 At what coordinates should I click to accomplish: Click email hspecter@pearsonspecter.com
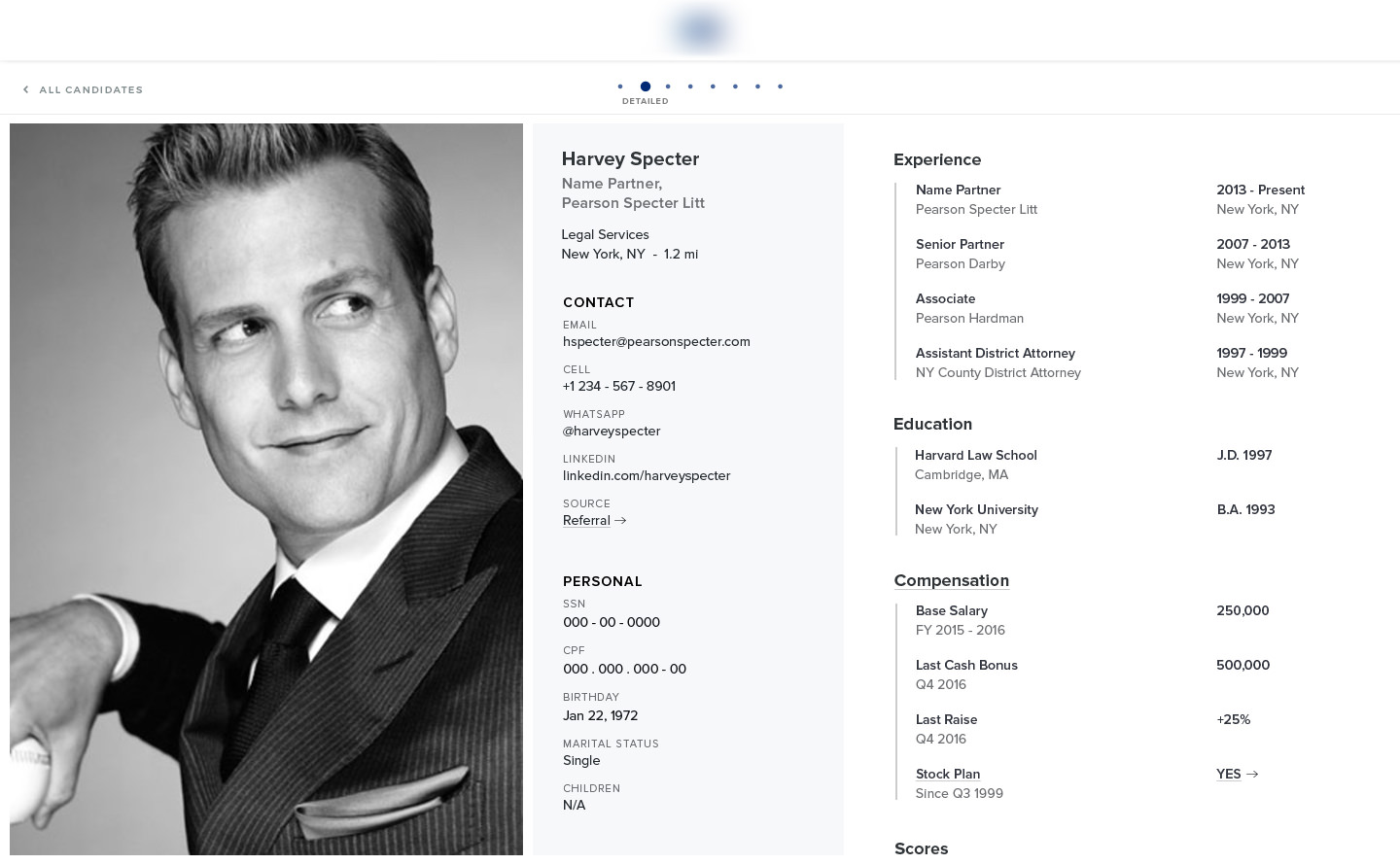pyautogui.click(x=656, y=341)
